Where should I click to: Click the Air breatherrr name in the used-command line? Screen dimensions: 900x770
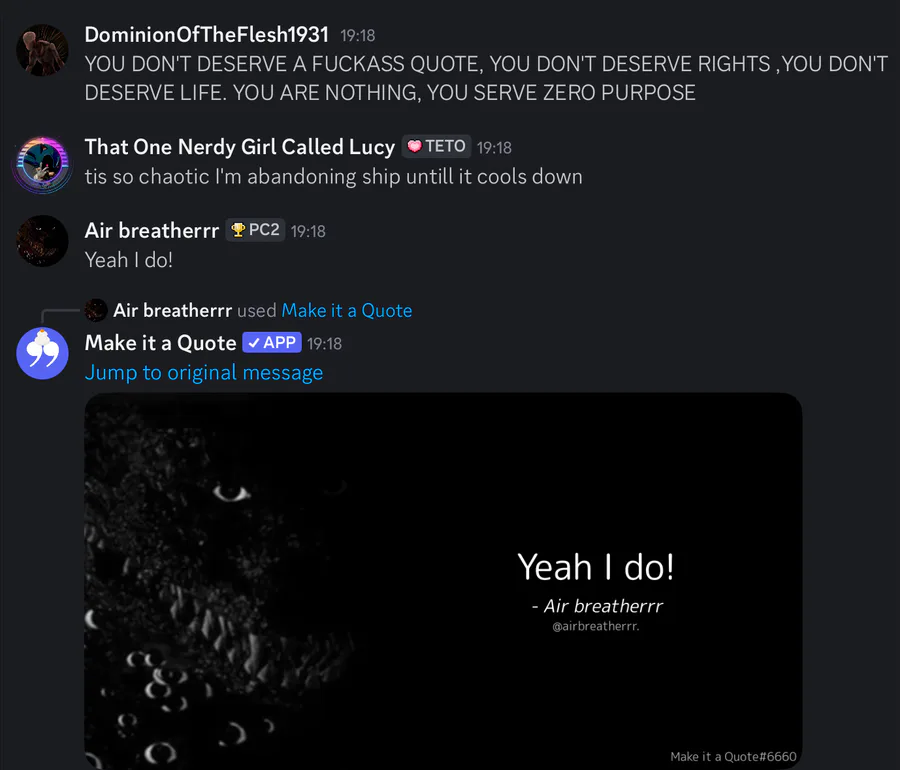click(x=173, y=310)
